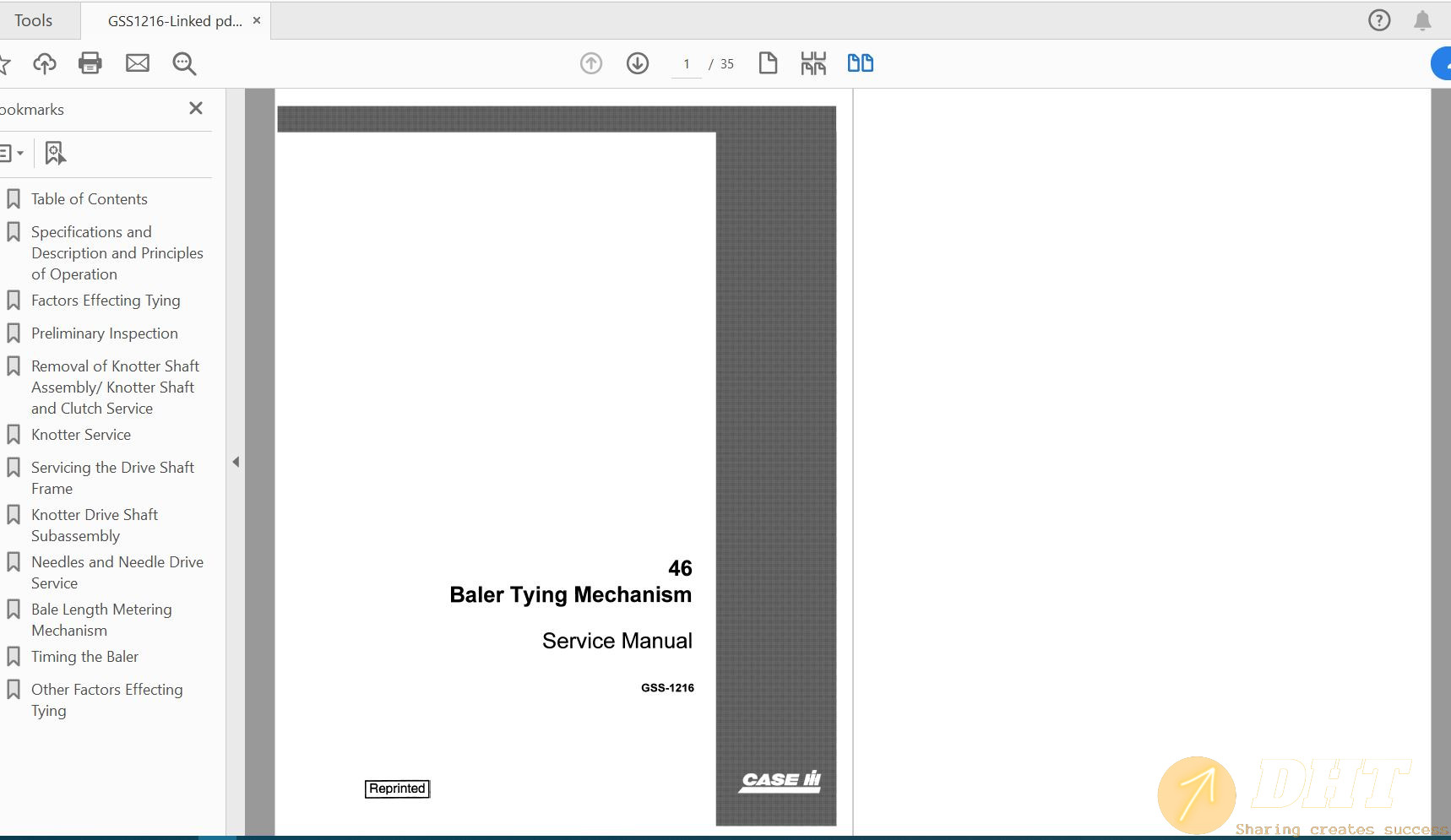
Task: Open bookmarks options dropdown menu
Action: (11, 153)
